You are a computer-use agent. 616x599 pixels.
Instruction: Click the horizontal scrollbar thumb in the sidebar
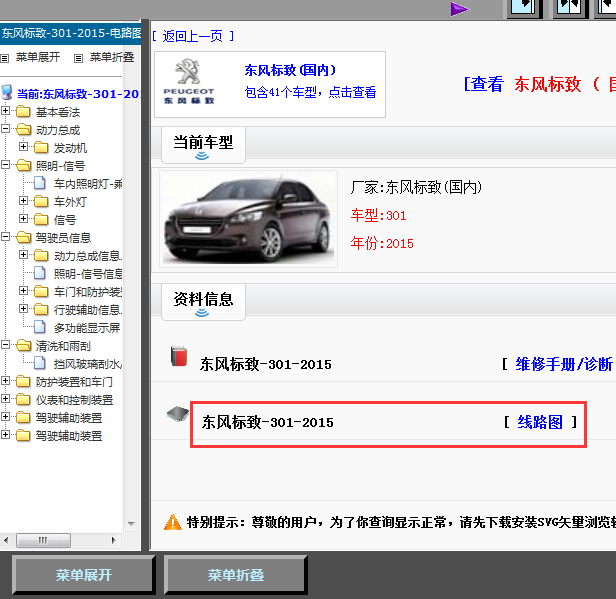43,540
